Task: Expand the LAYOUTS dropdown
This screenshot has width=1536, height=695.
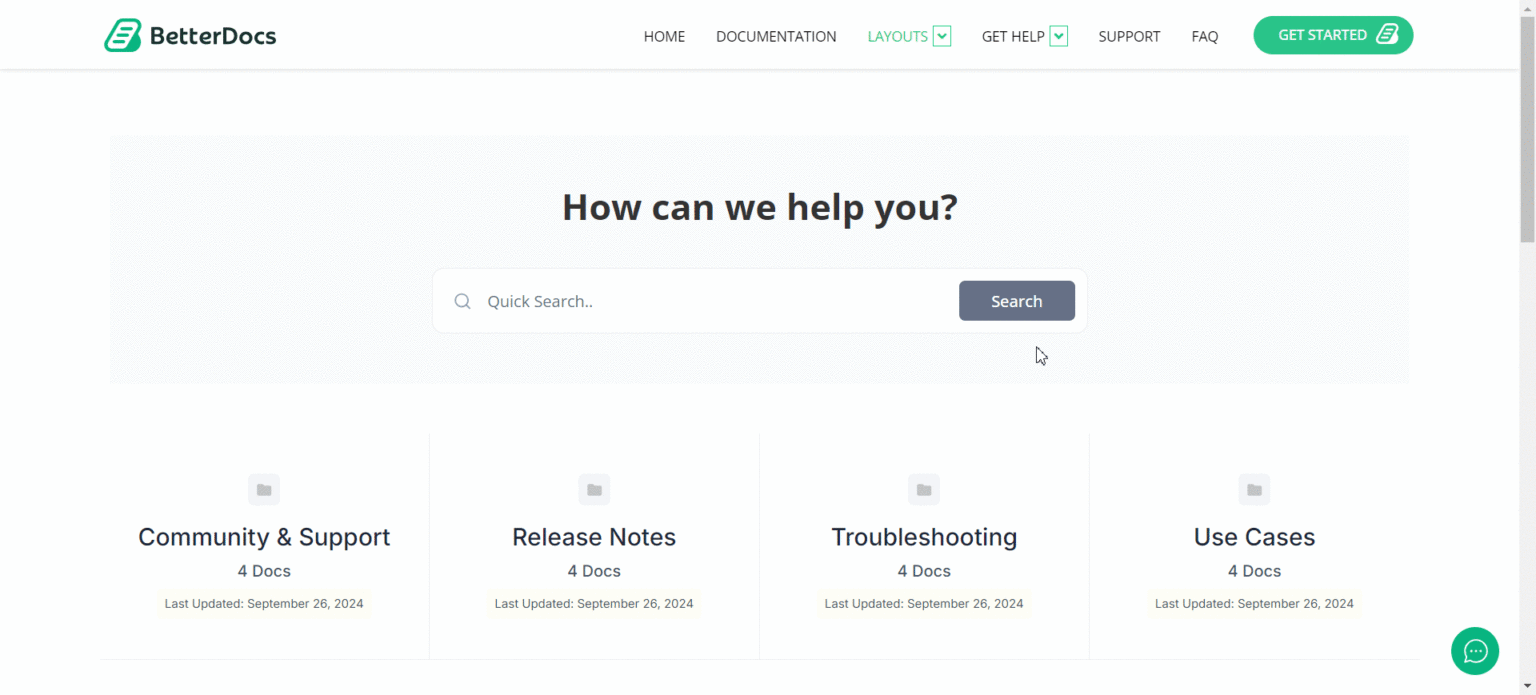Action: pyautogui.click(x=941, y=35)
